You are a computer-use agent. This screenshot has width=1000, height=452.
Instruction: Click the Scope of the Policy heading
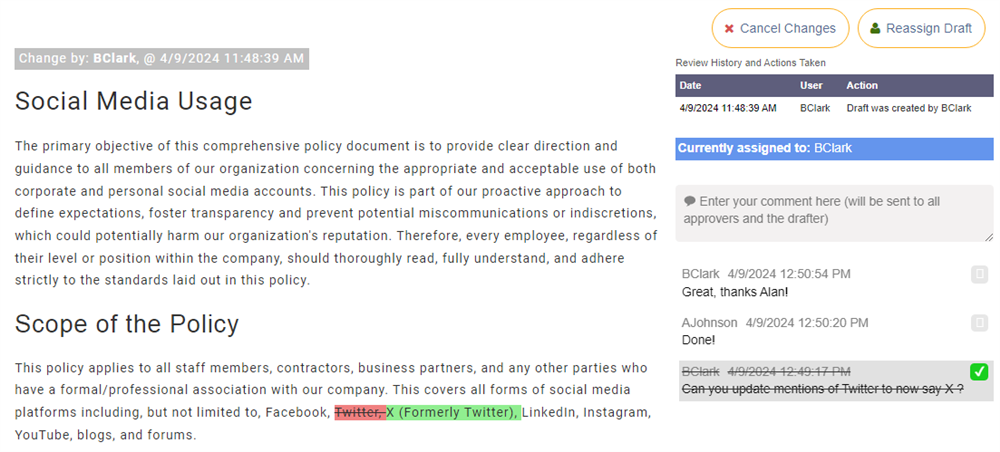[127, 324]
